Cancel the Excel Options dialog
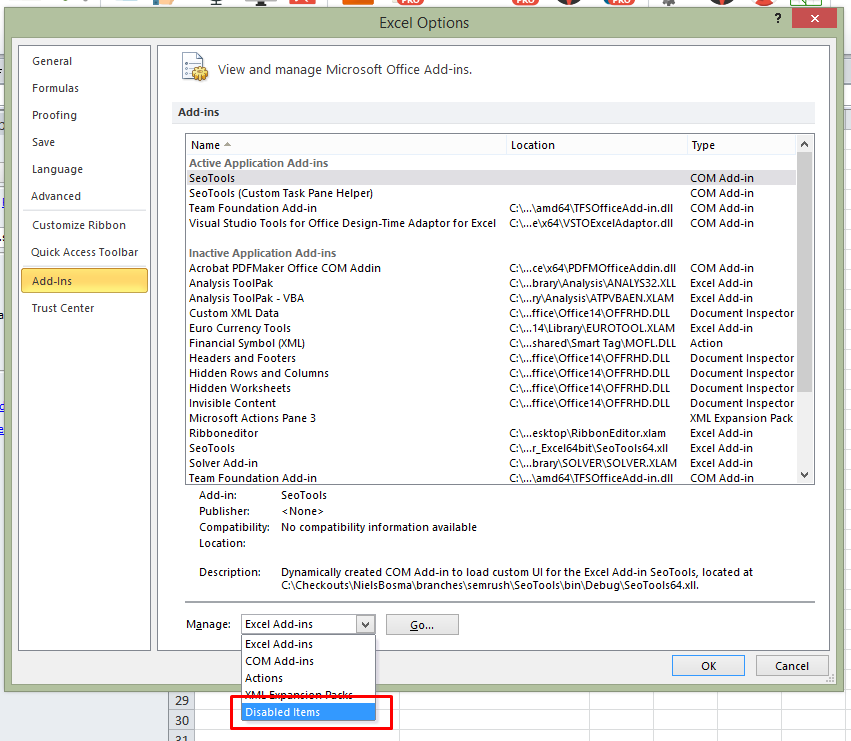The image size is (851, 741). tap(791, 665)
